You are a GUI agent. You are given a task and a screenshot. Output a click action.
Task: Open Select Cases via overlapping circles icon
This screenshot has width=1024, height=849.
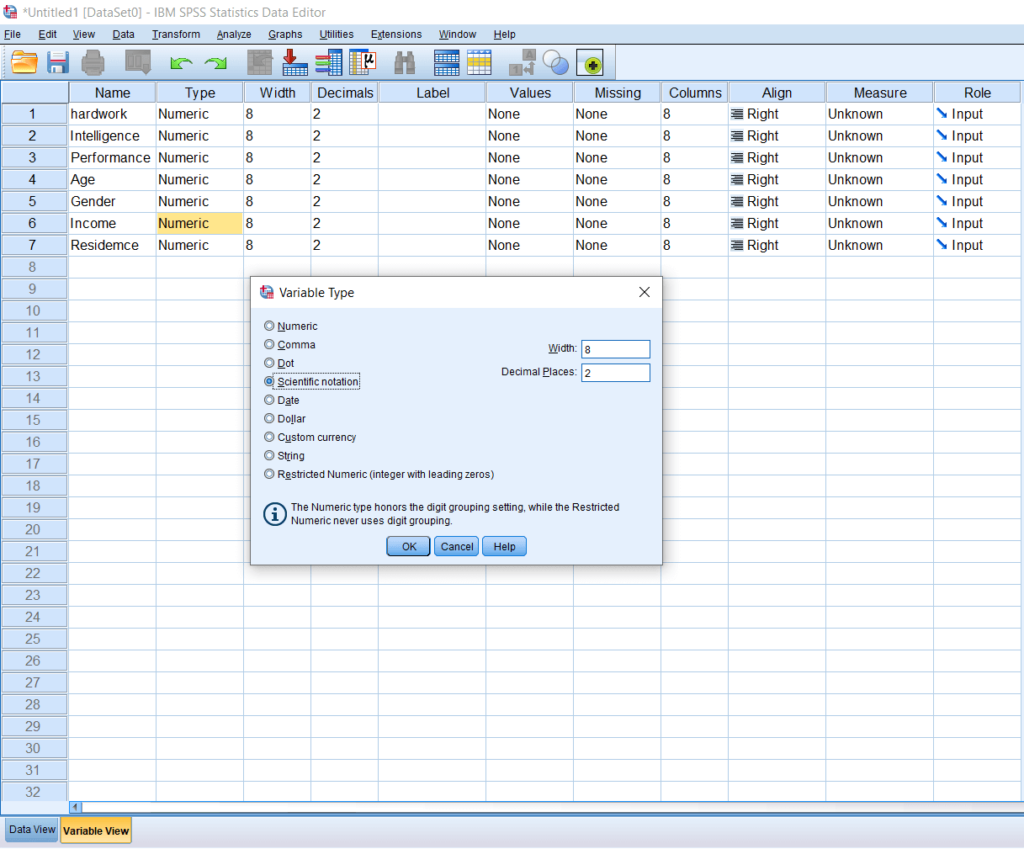click(x=557, y=62)
